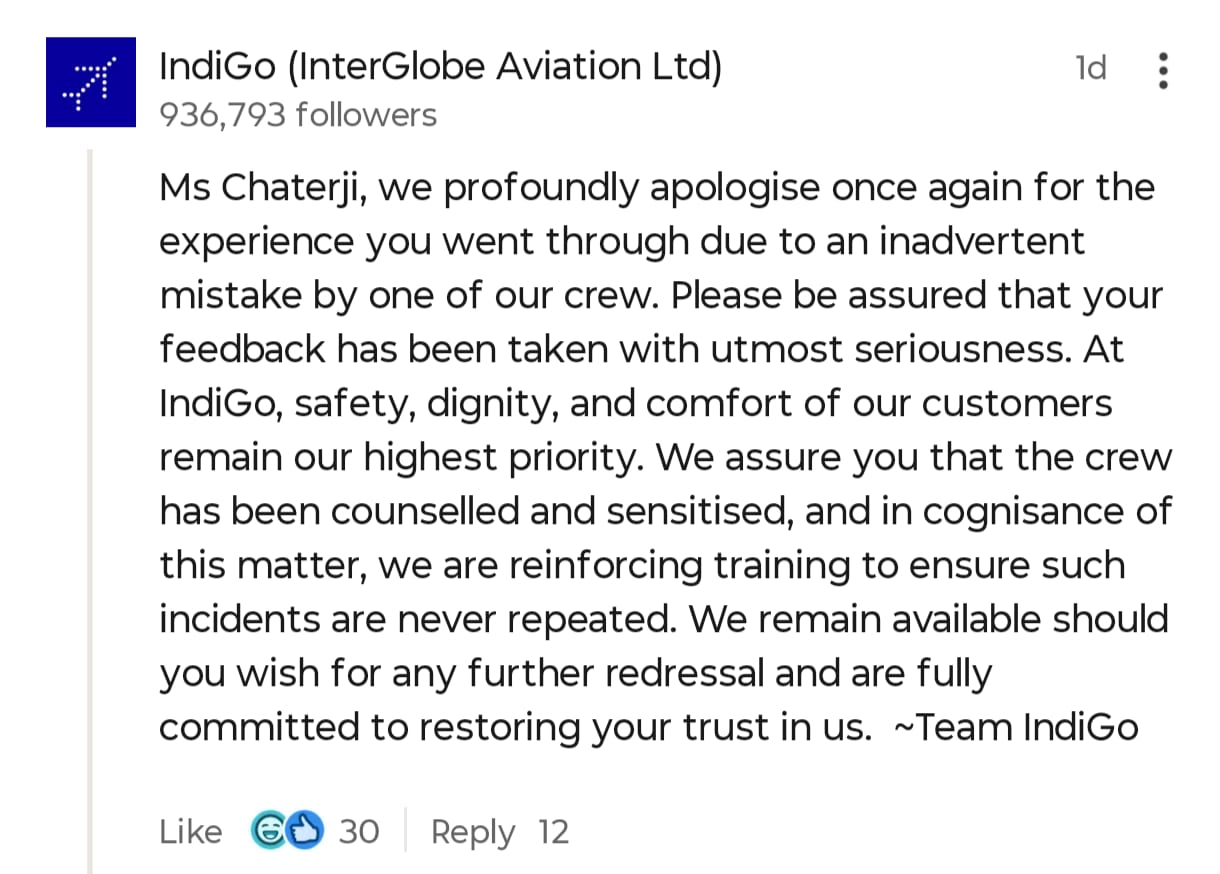Open IndiGo (InterGlobe Aviation Ltd) profile name

pos(440,68)
